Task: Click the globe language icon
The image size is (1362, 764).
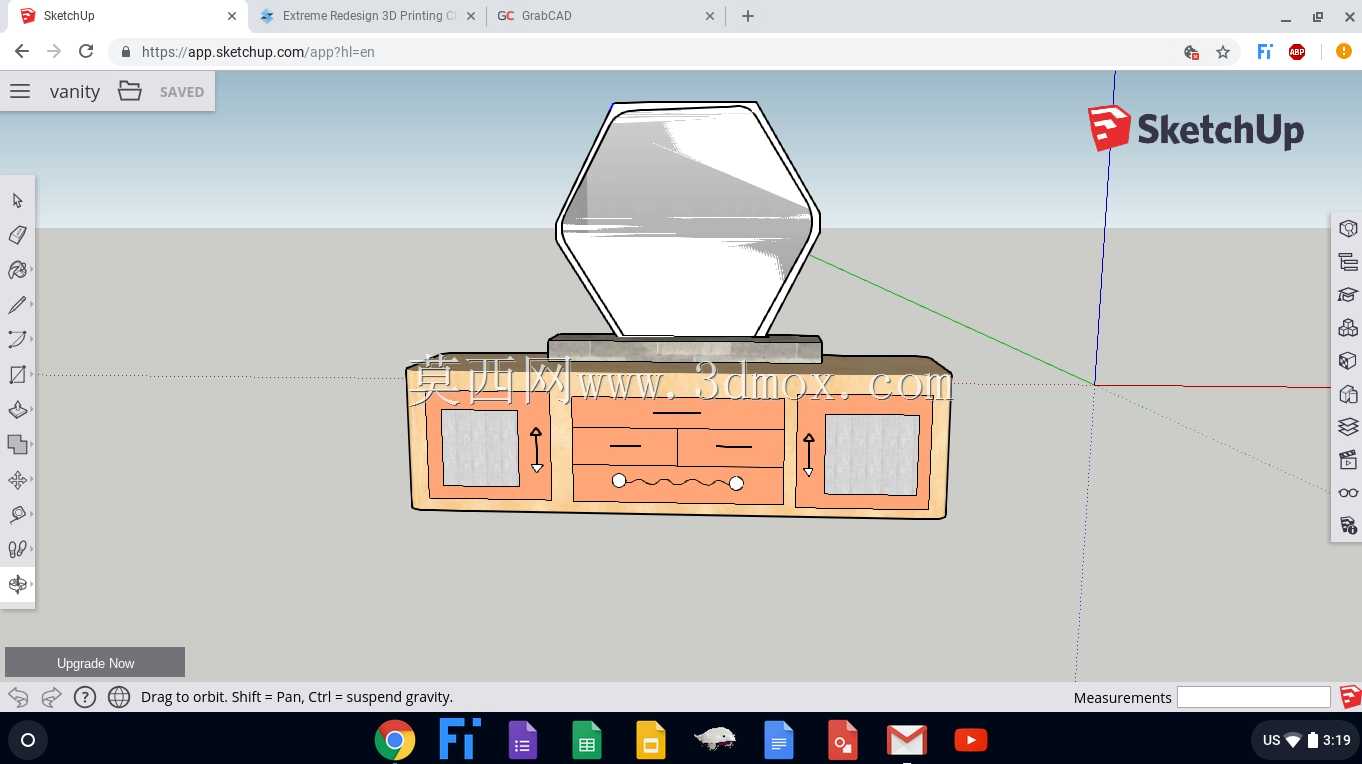Action: pos(119,697)
